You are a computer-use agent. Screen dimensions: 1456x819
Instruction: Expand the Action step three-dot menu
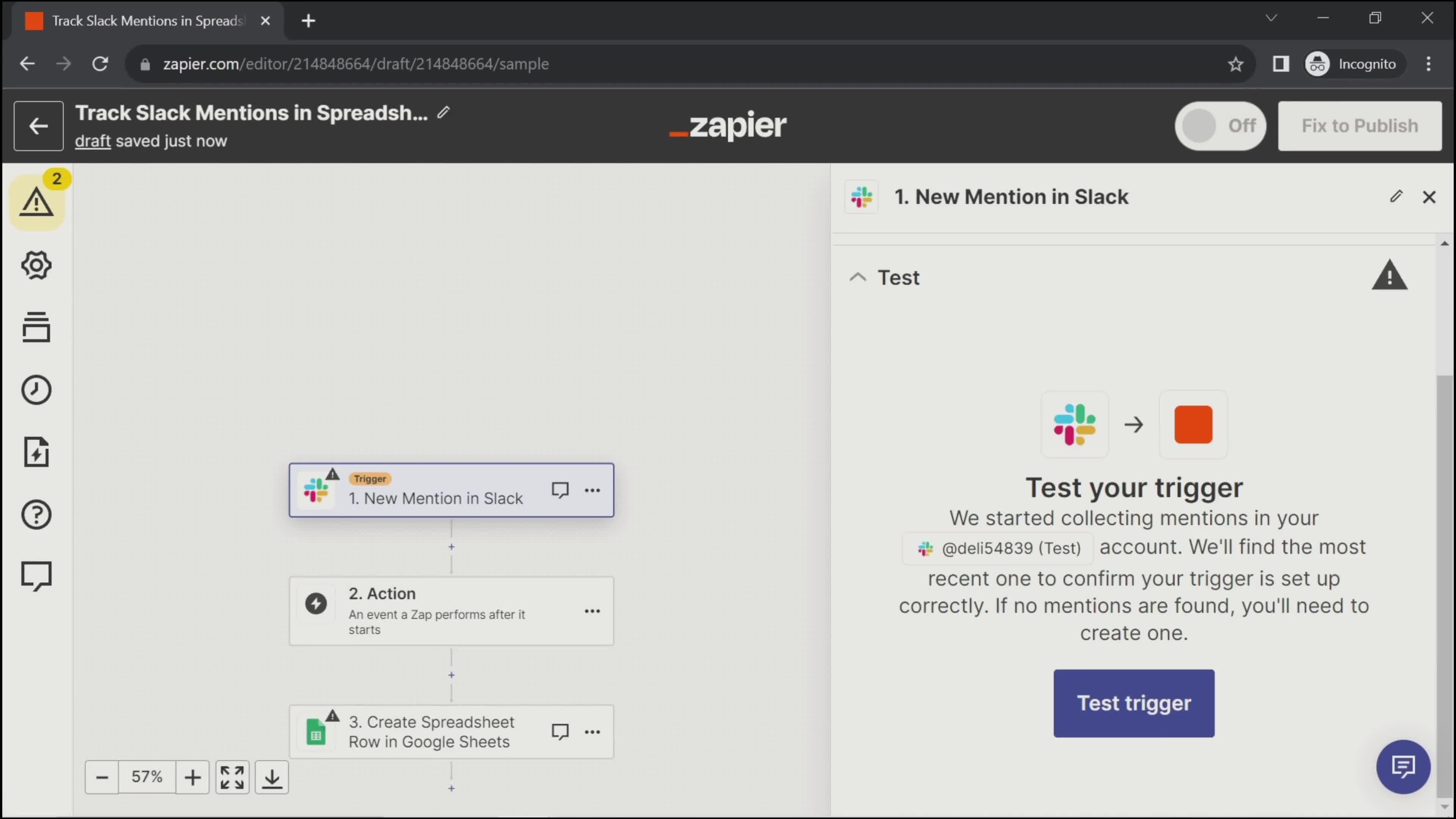pyautogui.click(x=591, y=611)
